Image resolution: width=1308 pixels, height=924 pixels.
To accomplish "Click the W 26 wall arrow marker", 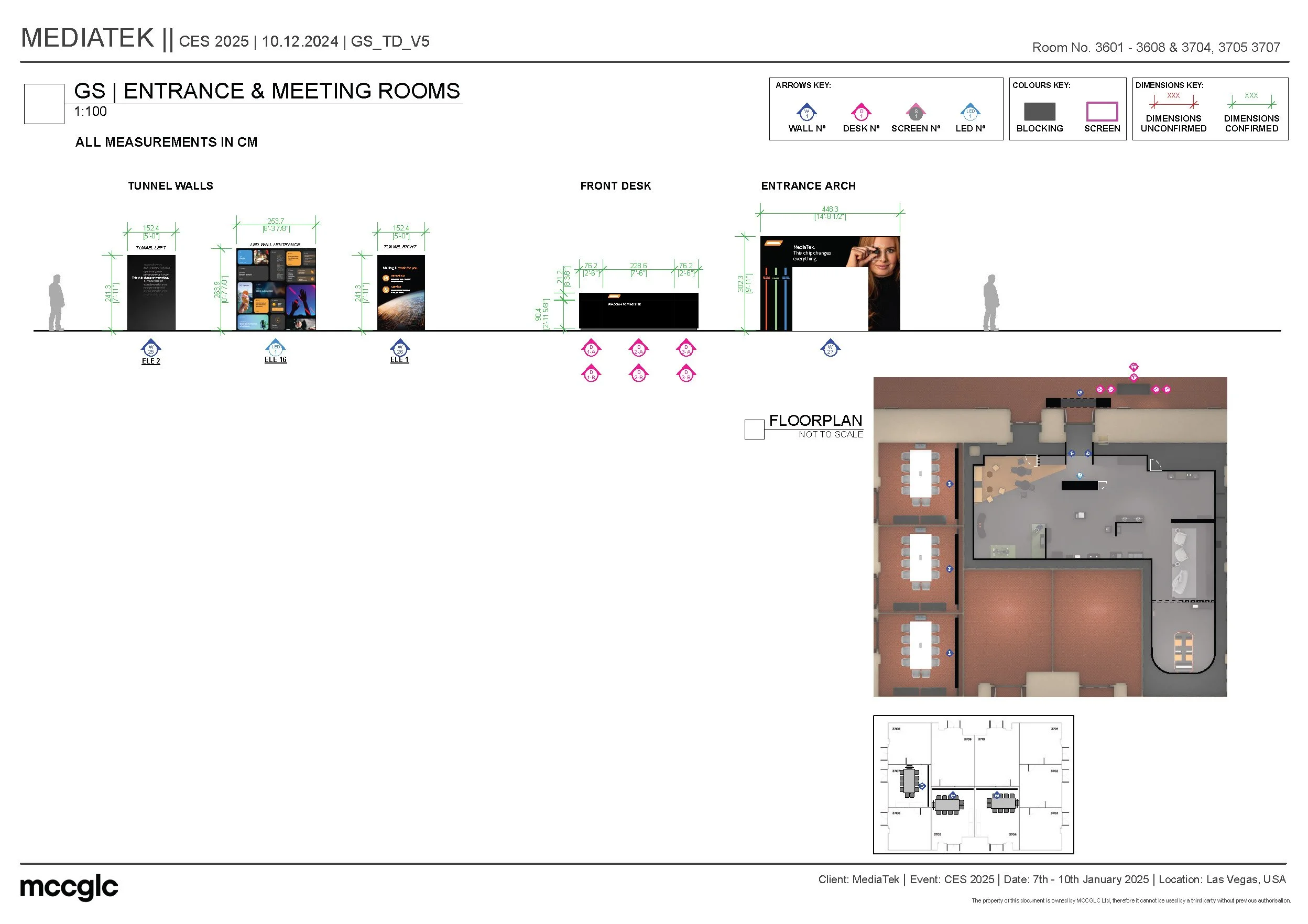I will [400, 347].
